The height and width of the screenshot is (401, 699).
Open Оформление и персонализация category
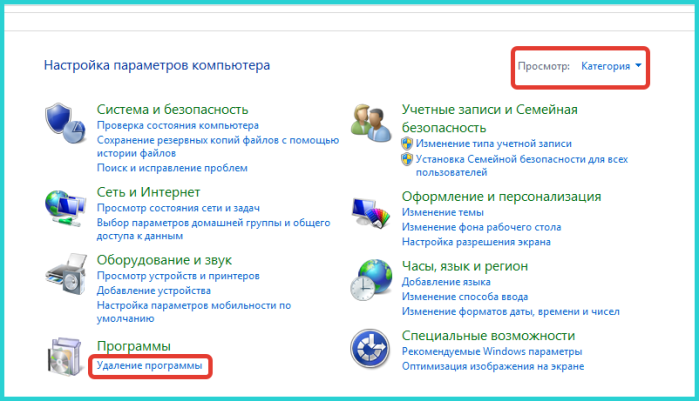(x=502, y=196)
